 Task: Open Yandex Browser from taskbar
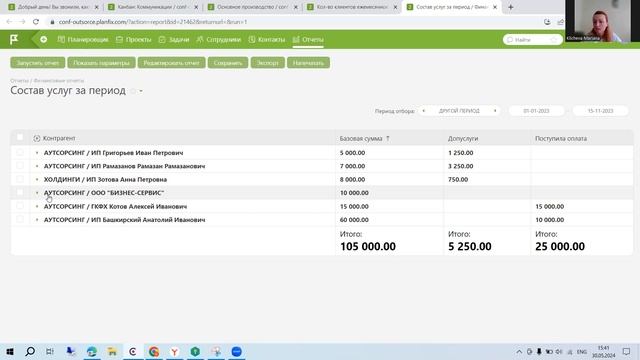pyautogui.click(x=174, y=351)
